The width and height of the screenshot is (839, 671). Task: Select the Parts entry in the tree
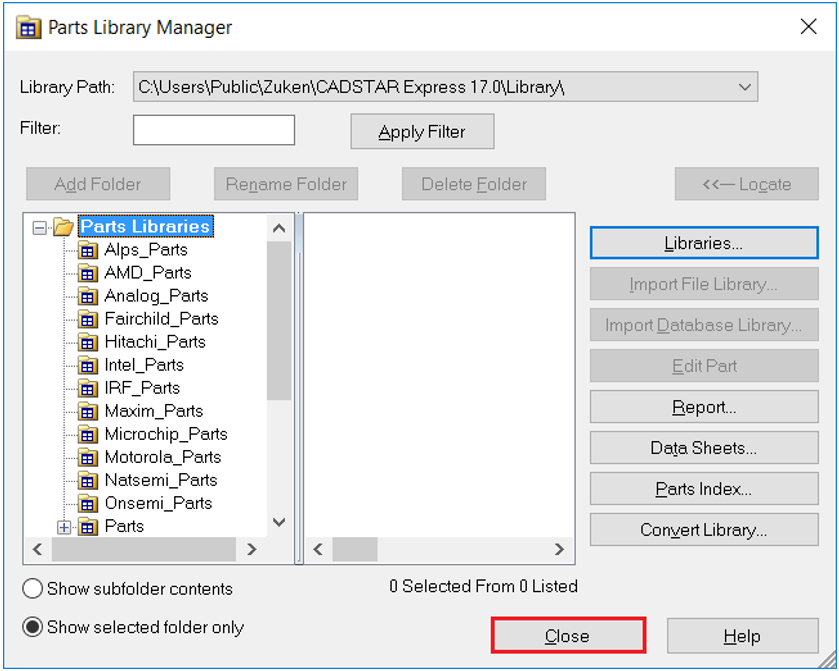125,527
